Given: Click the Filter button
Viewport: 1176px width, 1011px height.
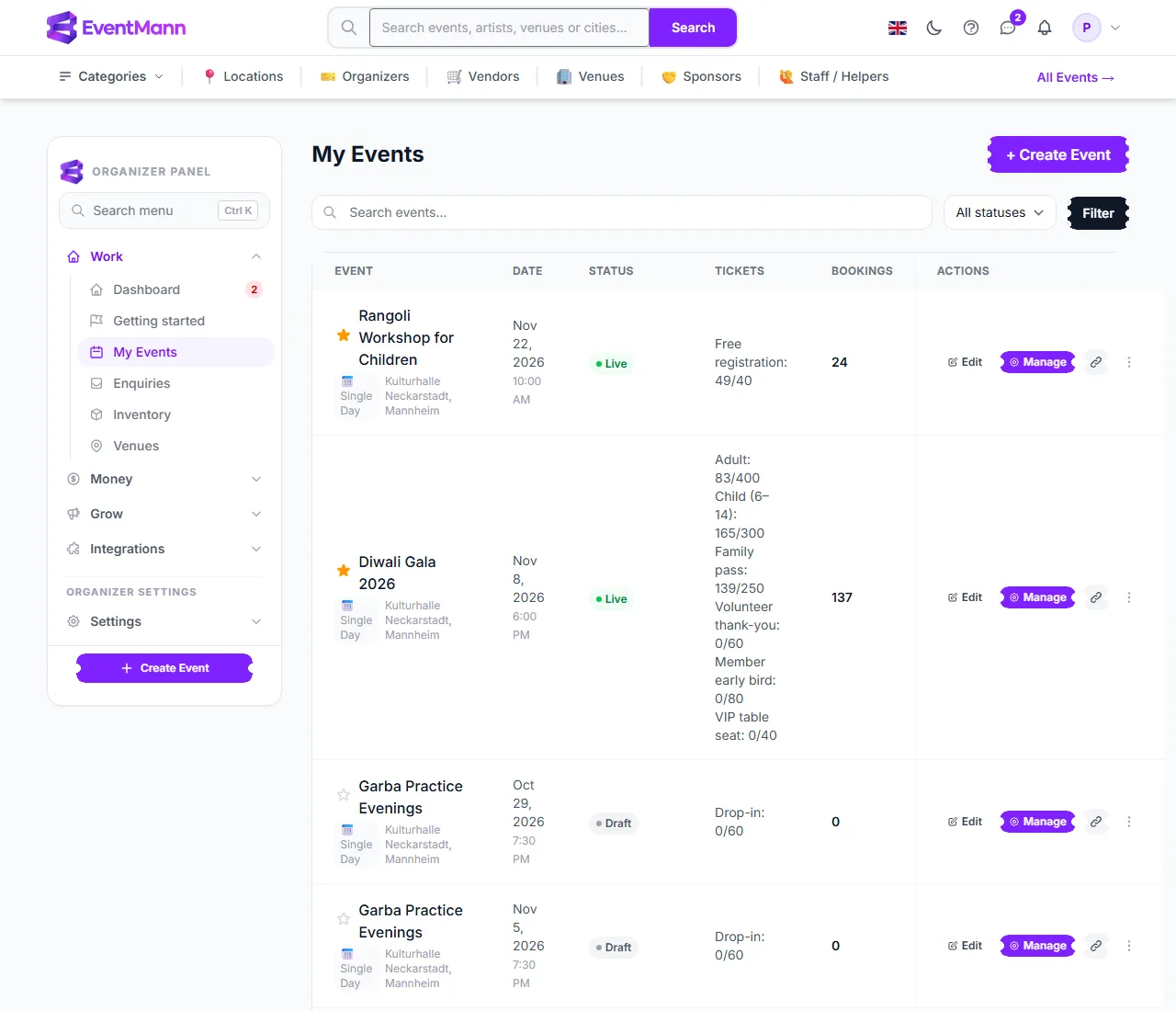Looking at the screenshot, I should [x=1098, y=213].
